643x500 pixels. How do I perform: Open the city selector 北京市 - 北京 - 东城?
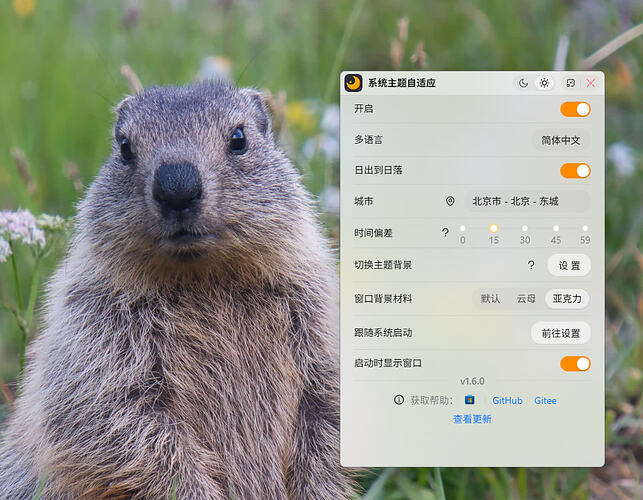(x=527, y=201)
